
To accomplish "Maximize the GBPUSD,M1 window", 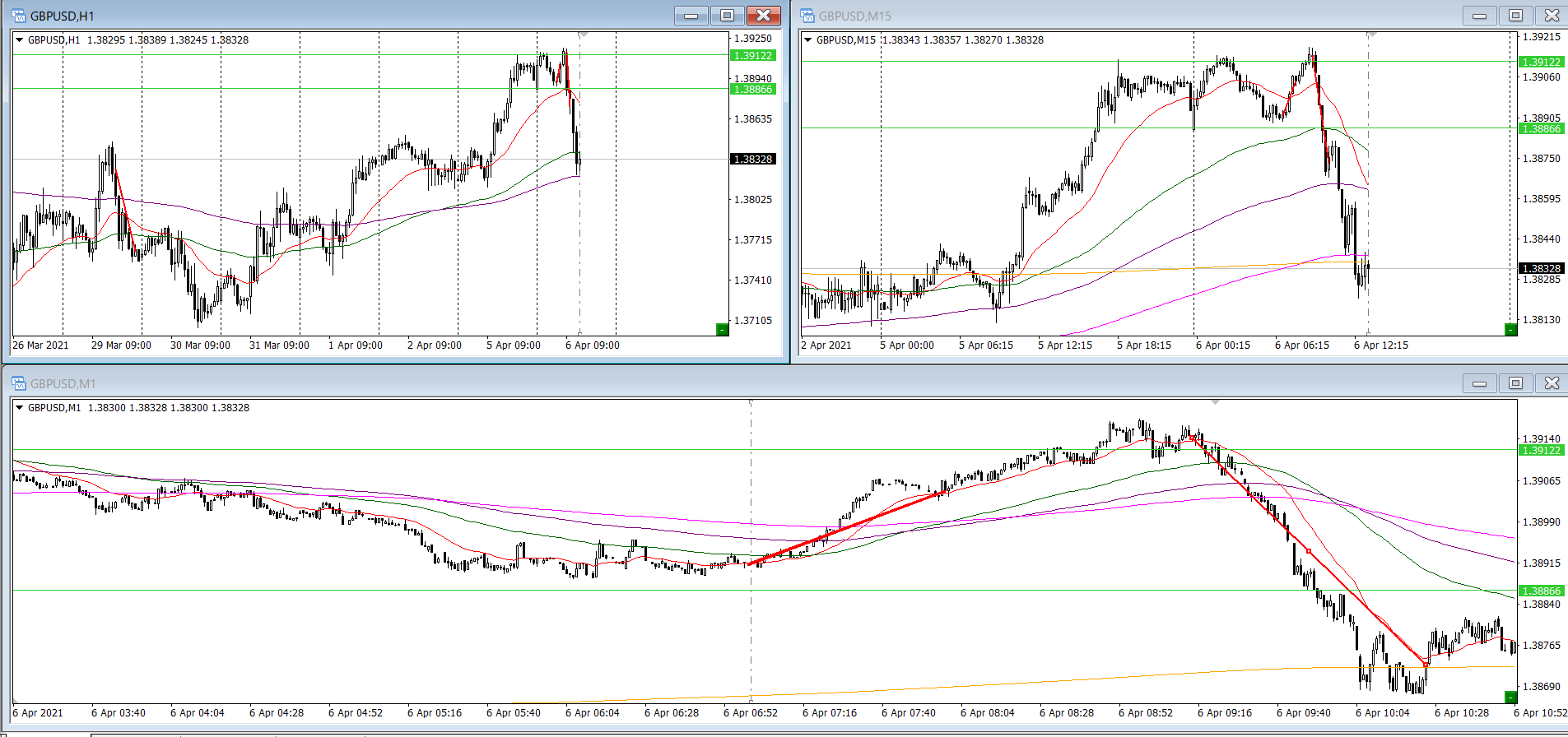I will 1515,383.
